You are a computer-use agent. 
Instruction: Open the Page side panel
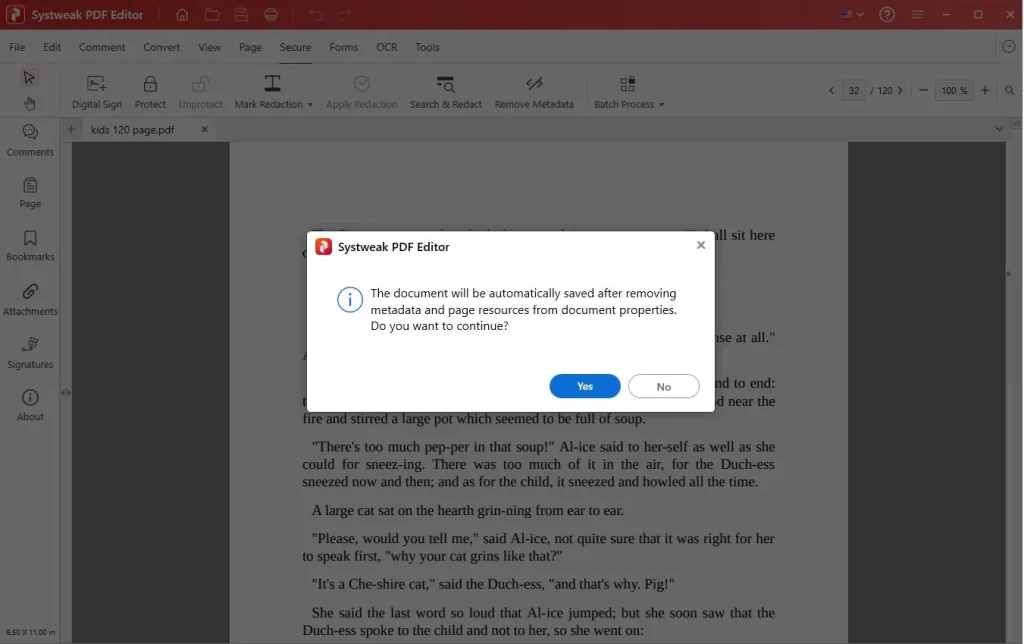pos(30,193)
